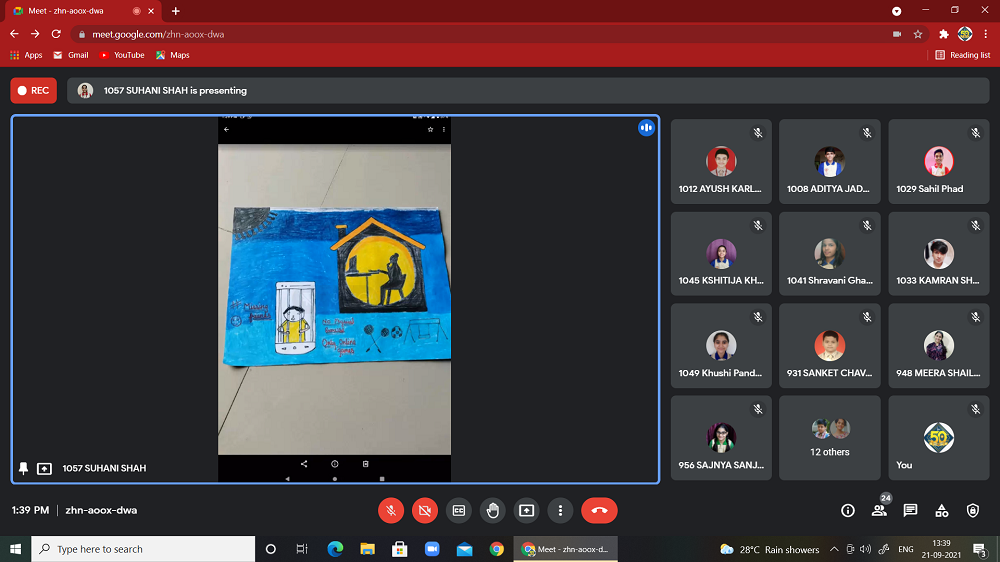Open the Activities panel icon
1000x562 pixels.
(942, 510)
